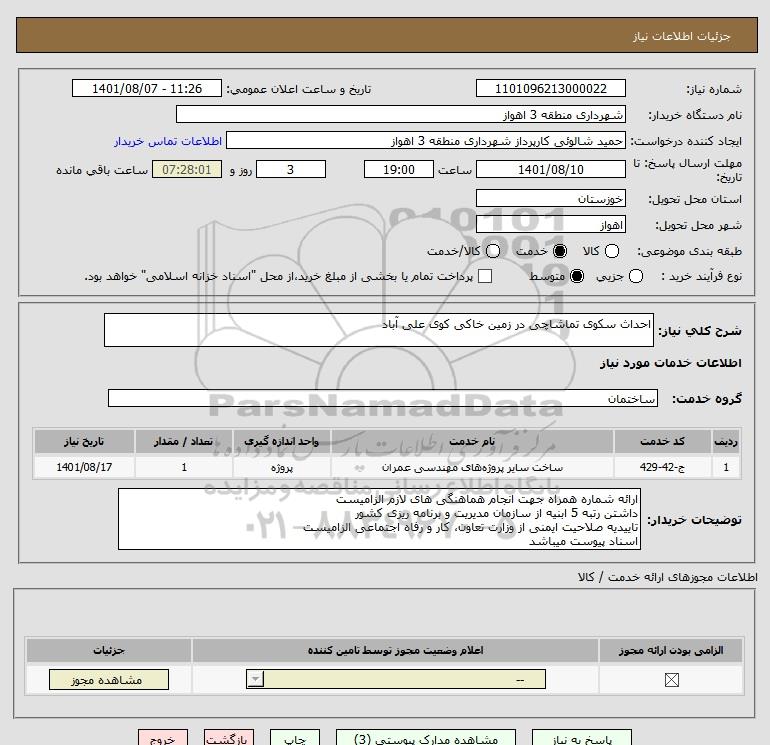Click the جزئیات column header in permits table
Viewport: 770px width, 745px height.
[109, 650]
